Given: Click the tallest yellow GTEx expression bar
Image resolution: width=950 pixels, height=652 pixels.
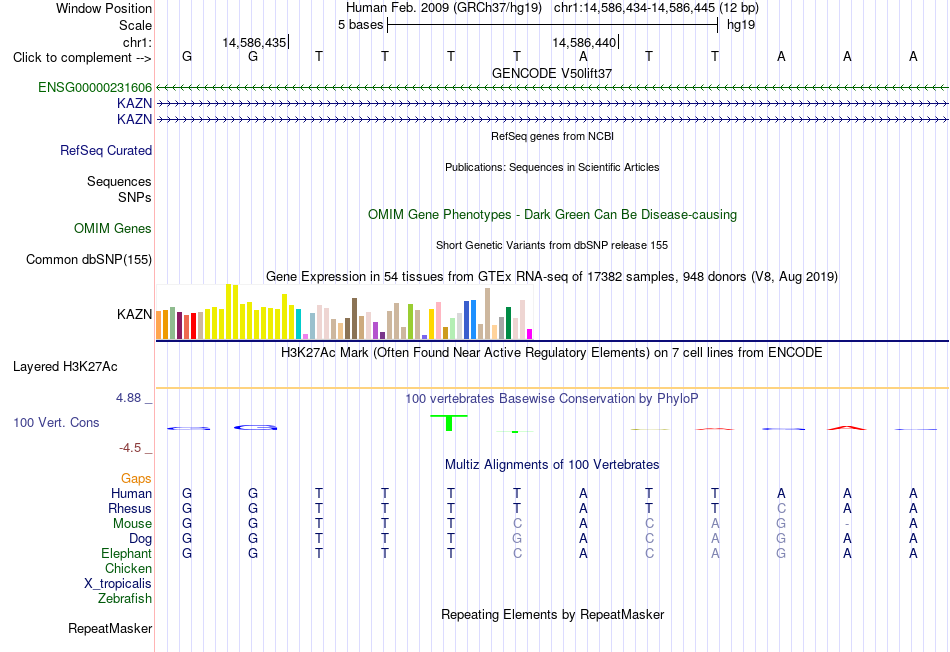Looking at the screenshot, I should pos(229,311).
